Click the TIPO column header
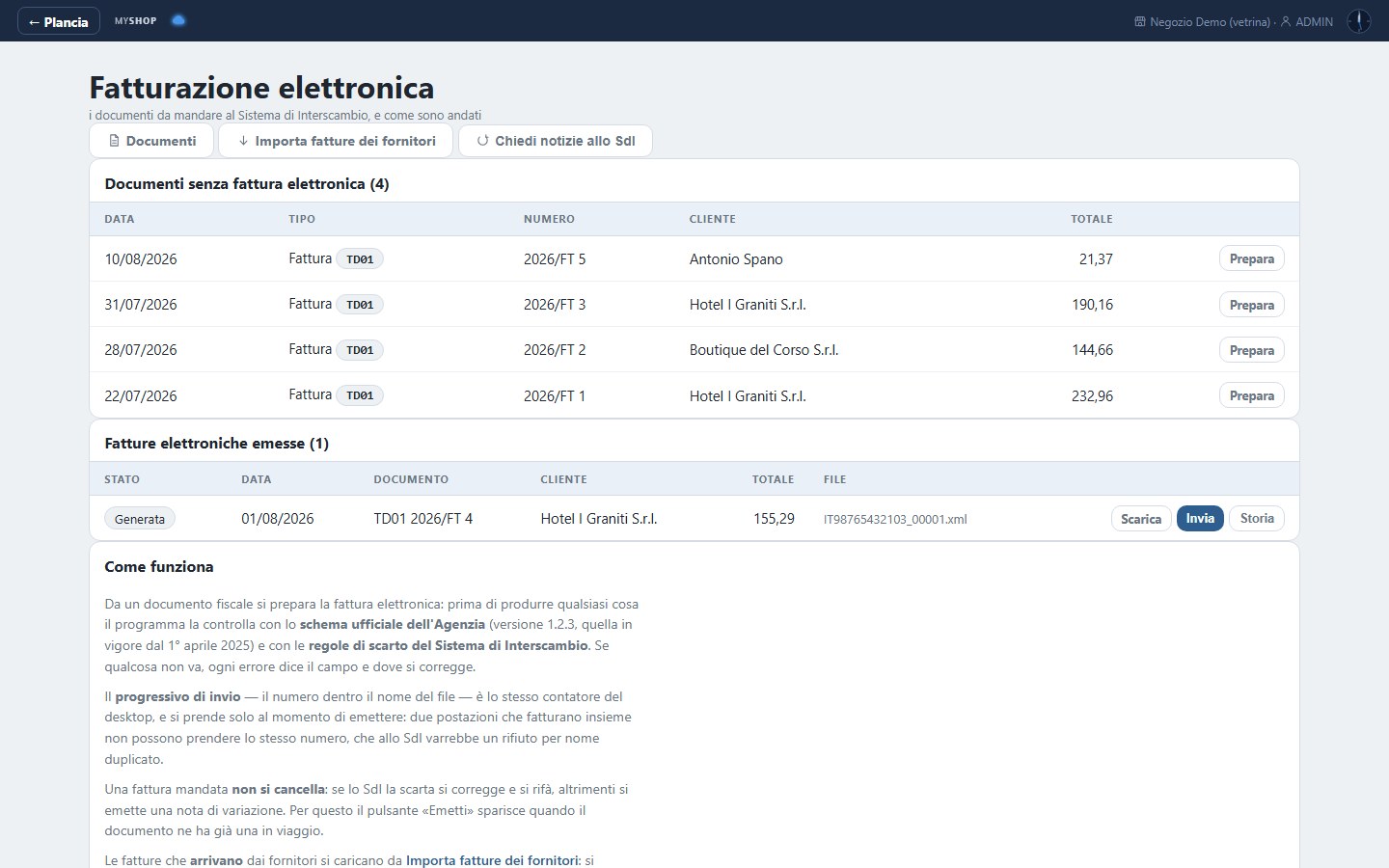The width and height of the screenshot is (1389, 868). (x=302, y=219)
